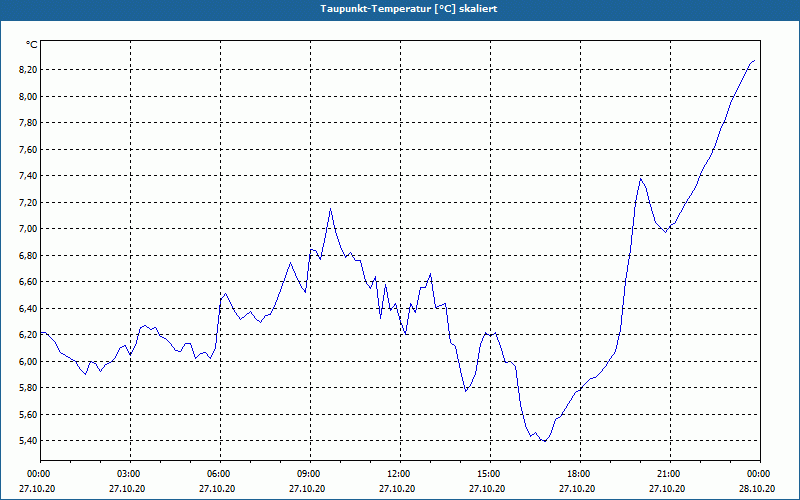
Task: Click the 12:00 time label
Action: pyautogui.click(x=401, y=474)
